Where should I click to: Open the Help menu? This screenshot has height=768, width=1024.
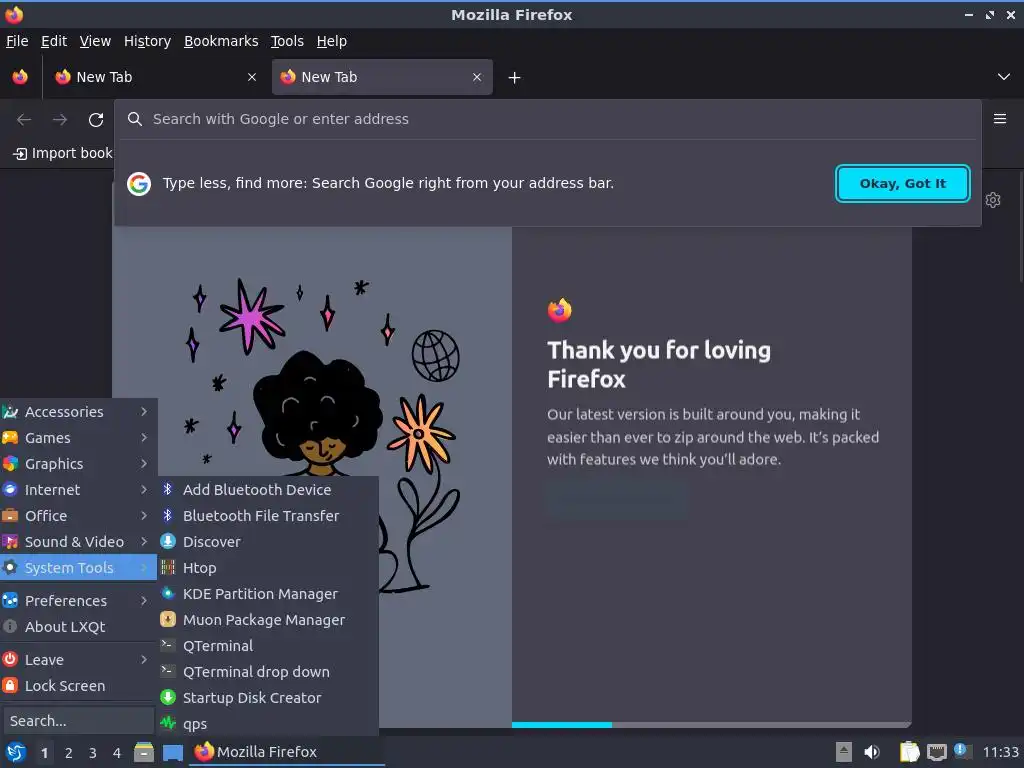click(332, 41)
